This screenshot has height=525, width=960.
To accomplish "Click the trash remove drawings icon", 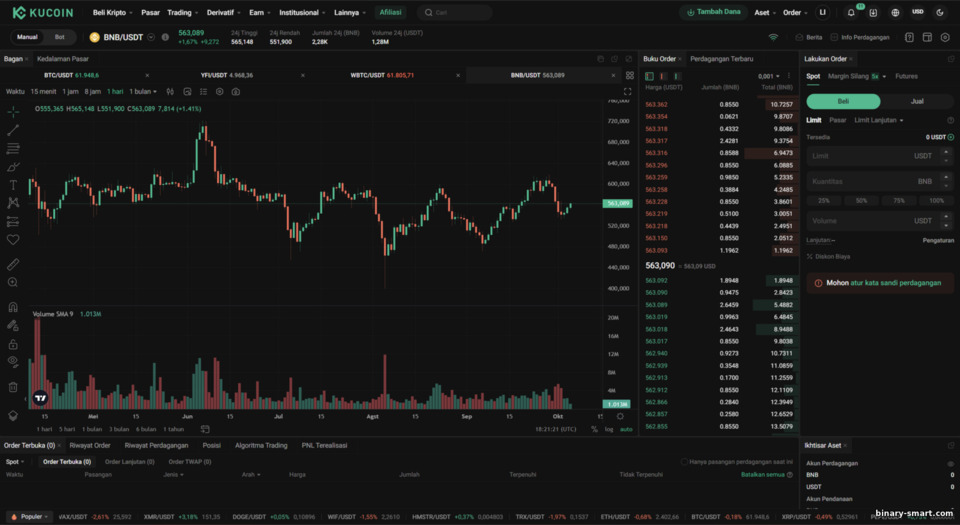I will click(x=13, y=387).
